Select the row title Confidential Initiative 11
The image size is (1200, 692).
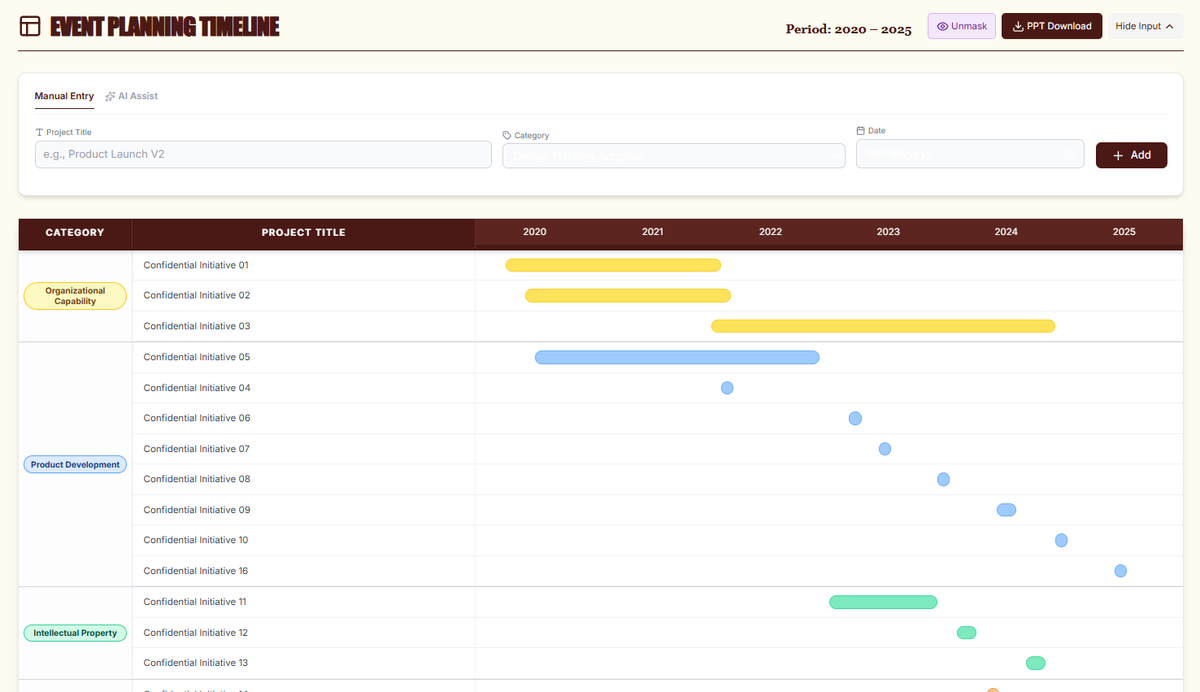(x=195, y=602)
